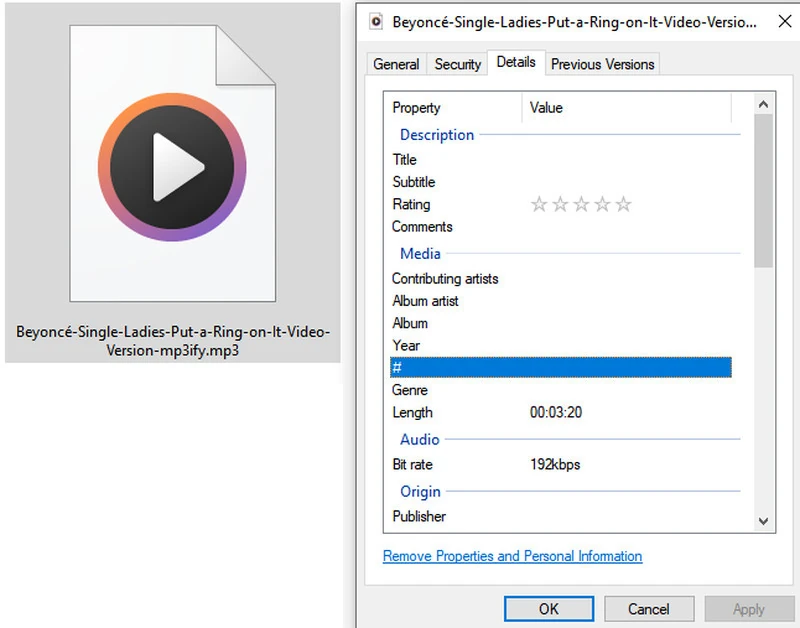Switch to the General tab
This screenshot has width=800, height=628.
396,64
